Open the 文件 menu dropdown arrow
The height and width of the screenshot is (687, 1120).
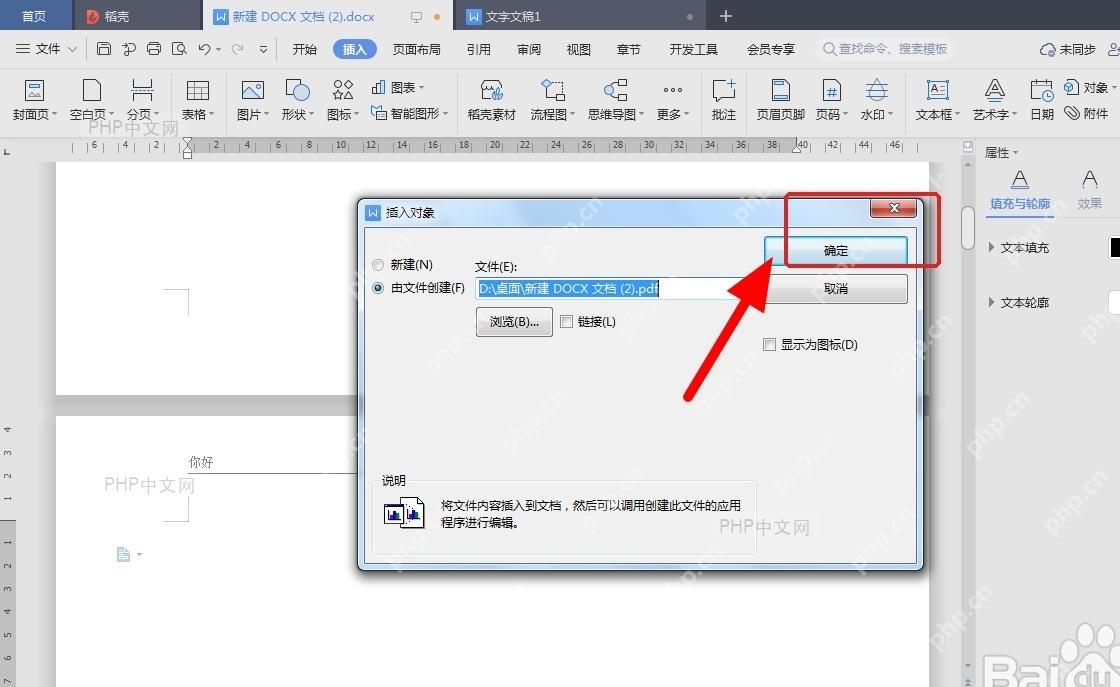coord(72,49)
